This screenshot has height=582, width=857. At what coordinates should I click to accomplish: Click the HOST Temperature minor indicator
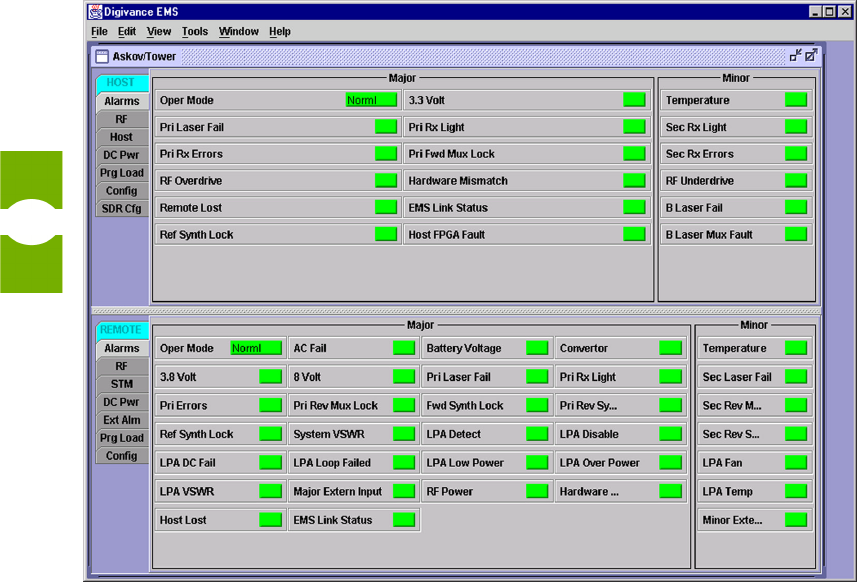(796, 100)
